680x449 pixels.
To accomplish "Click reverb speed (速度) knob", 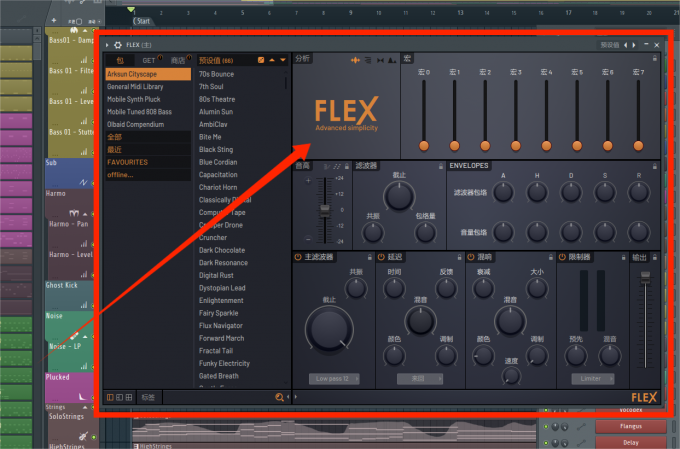I will point(511,375).
